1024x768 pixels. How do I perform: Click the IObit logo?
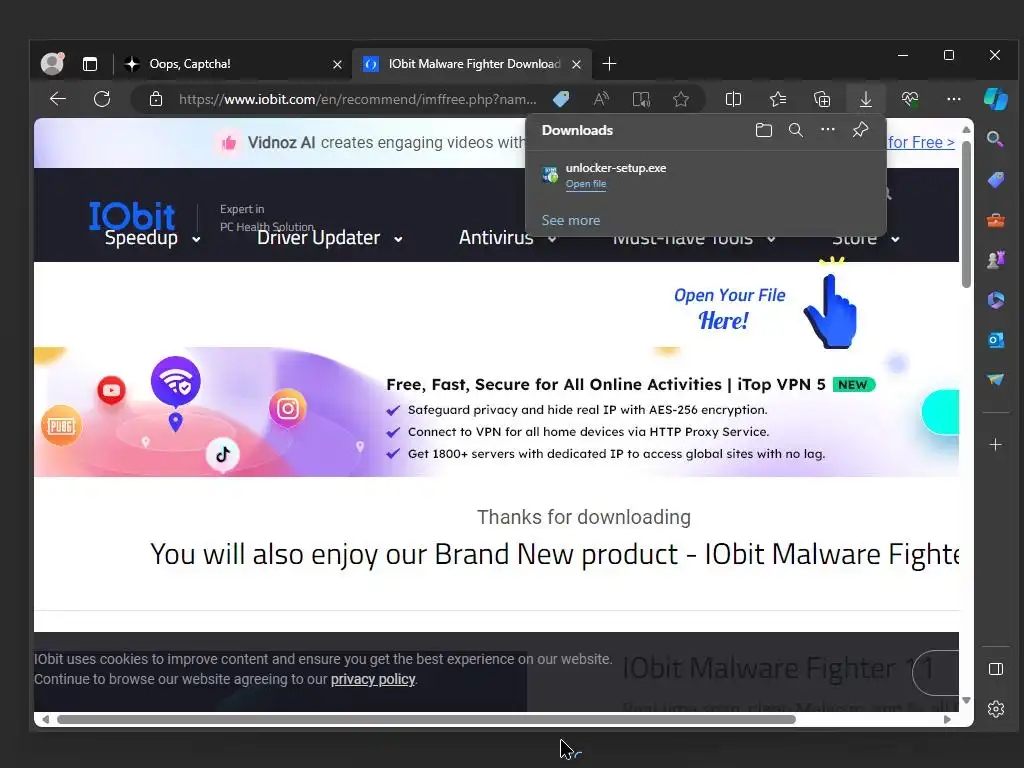click(x=132, y=216)
